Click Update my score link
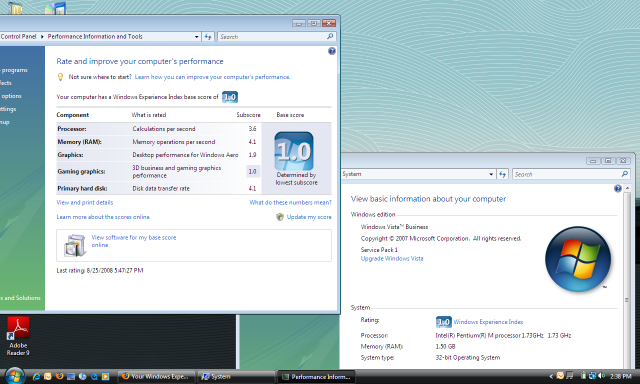 tap(309, 217)
